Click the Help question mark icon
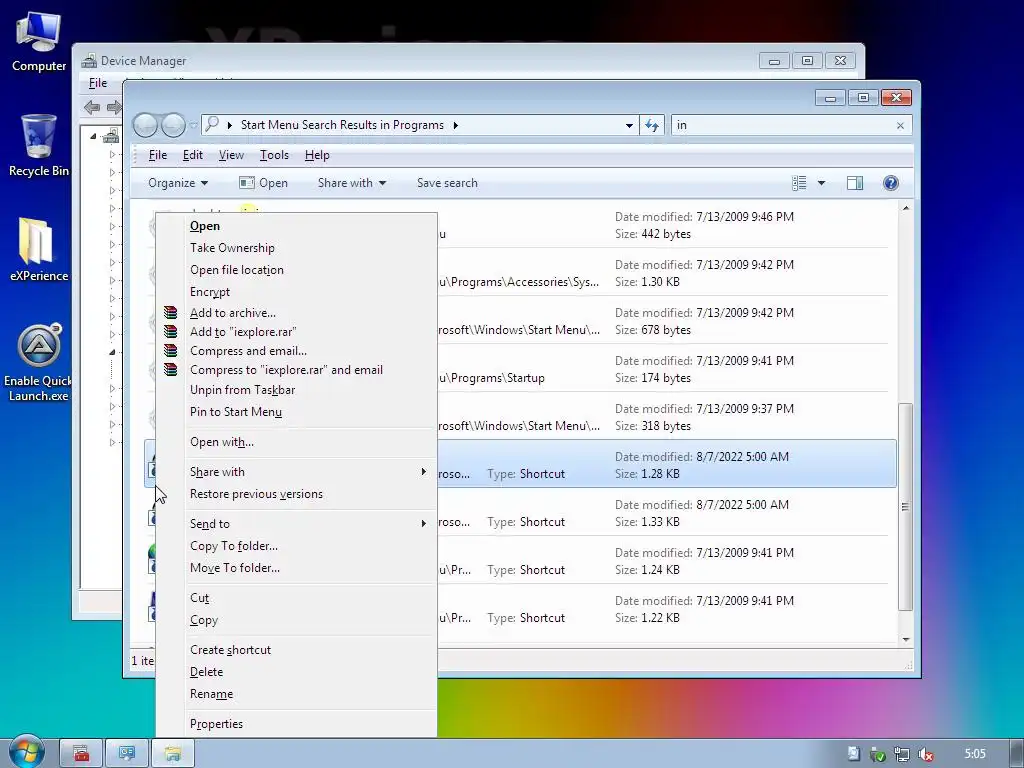1024x768 pixels. pos(891,183)
